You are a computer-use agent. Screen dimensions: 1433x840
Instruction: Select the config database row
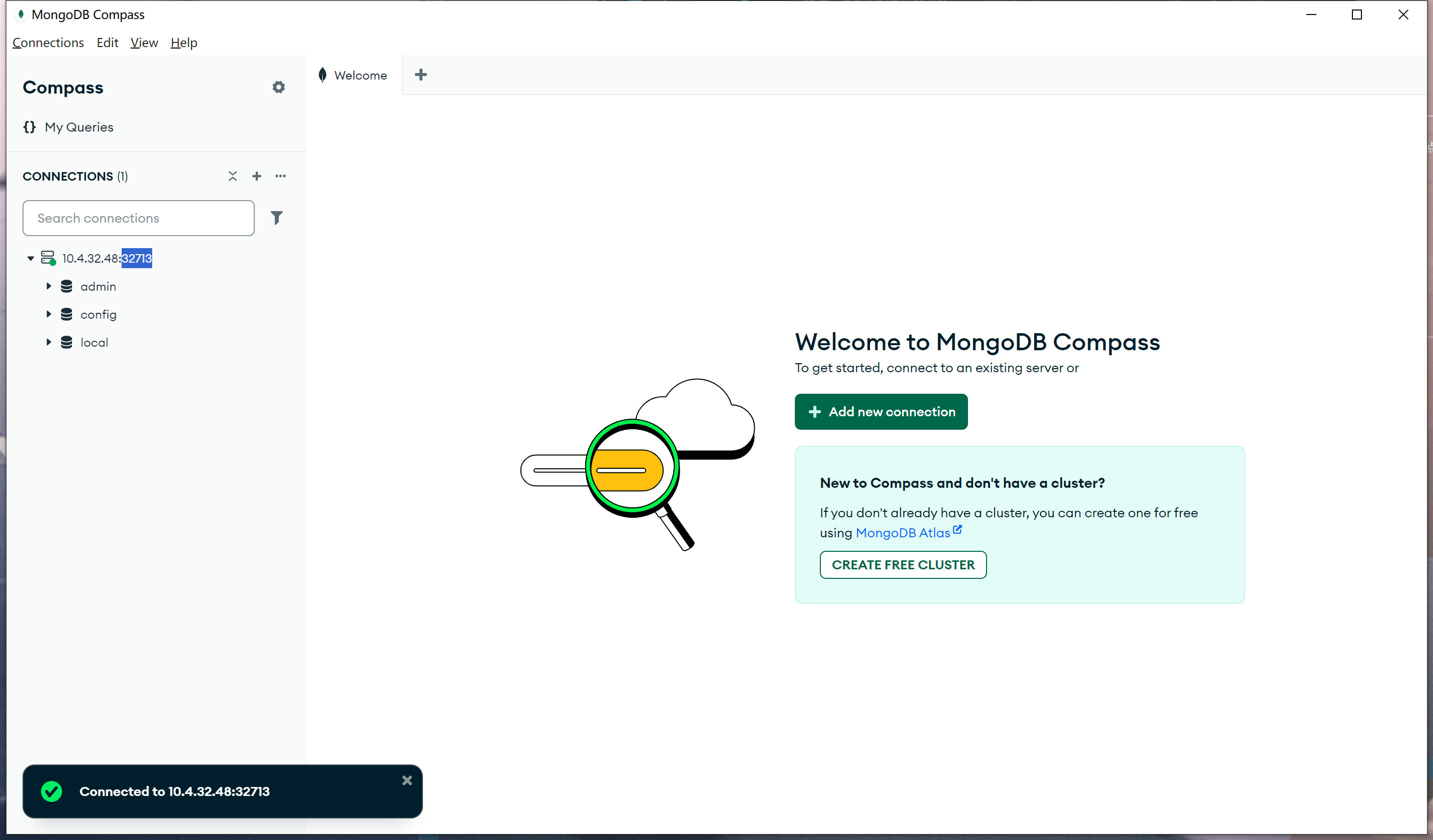click(x=156, y=314)
